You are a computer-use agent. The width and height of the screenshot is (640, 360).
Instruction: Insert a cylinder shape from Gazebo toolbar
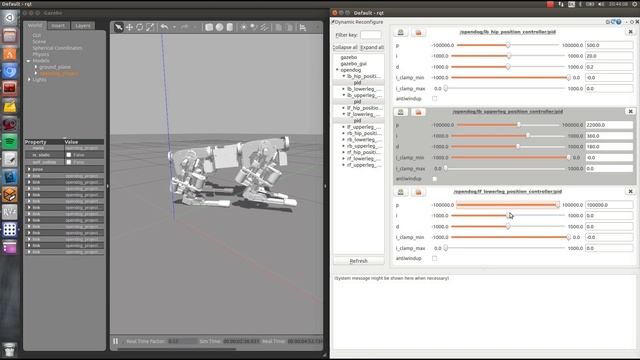coord(230,27)
